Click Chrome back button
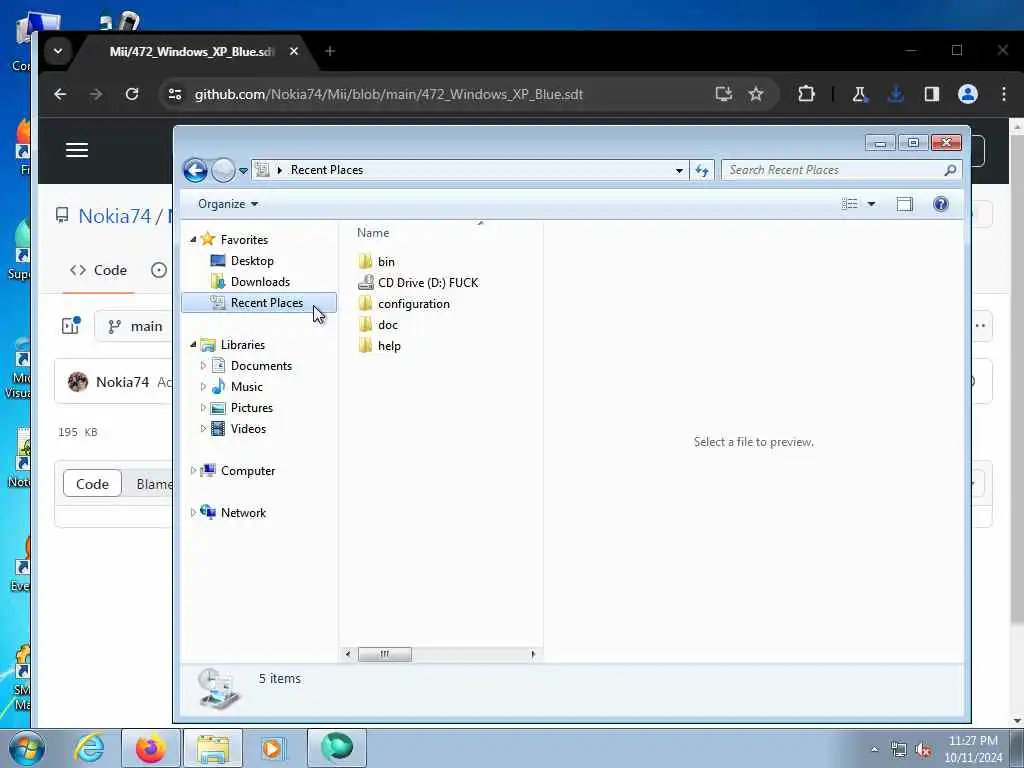 click(60, 94)
